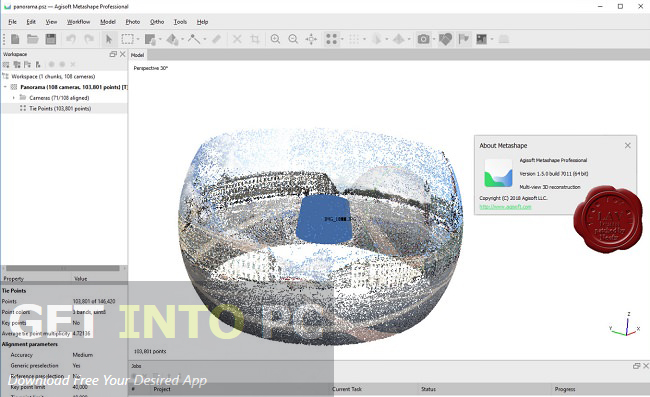
Task: Close the Jobs panel
Action: [x=646, y=366]
